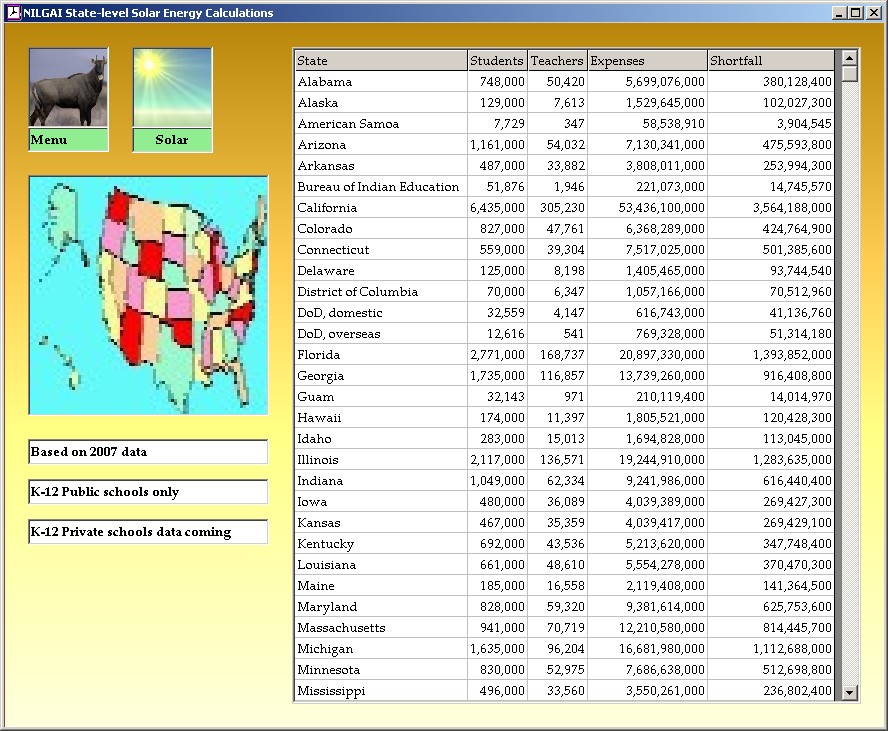Select the Florida state cell
This screenshot has width=888, height=731.
[380, 355]
